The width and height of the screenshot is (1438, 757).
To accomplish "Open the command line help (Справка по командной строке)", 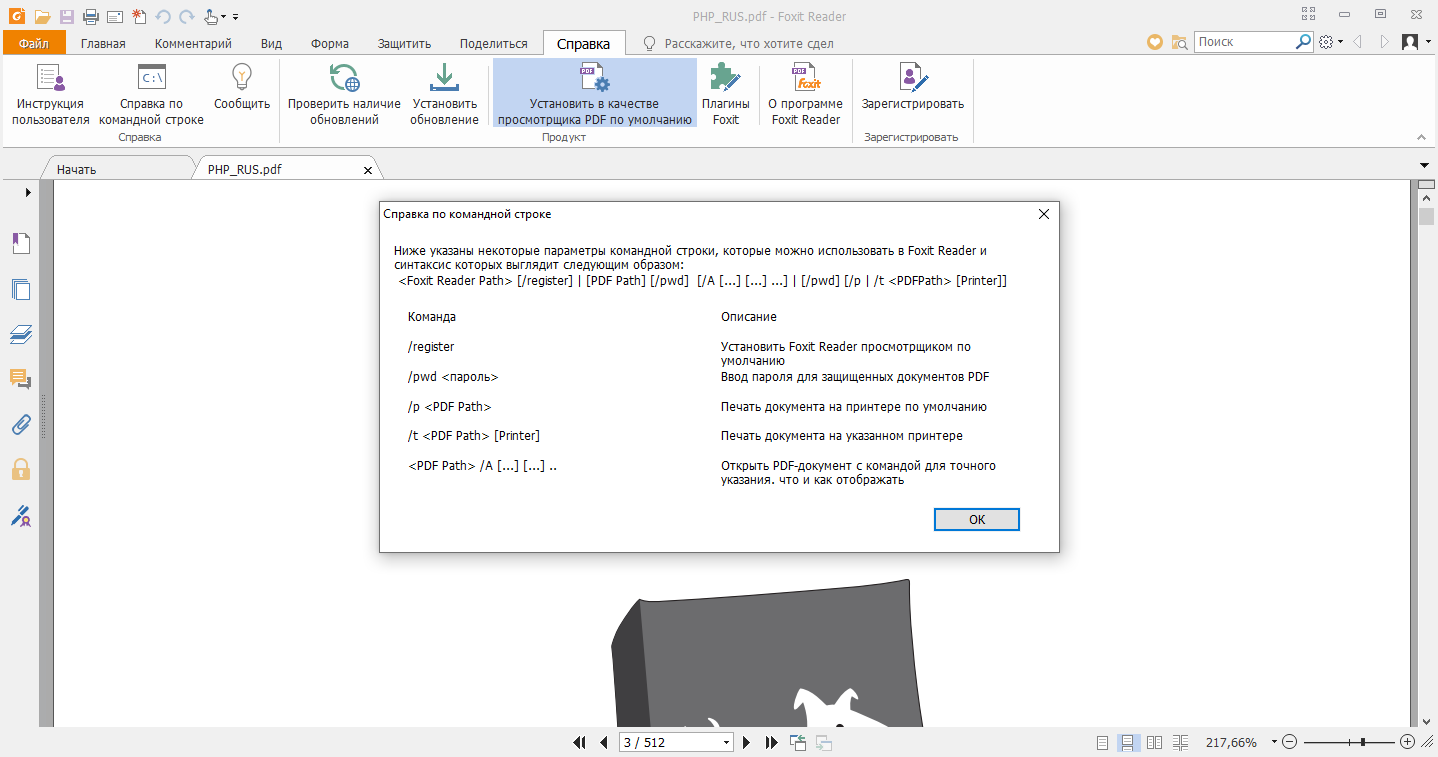I will (x=151, y=95).
